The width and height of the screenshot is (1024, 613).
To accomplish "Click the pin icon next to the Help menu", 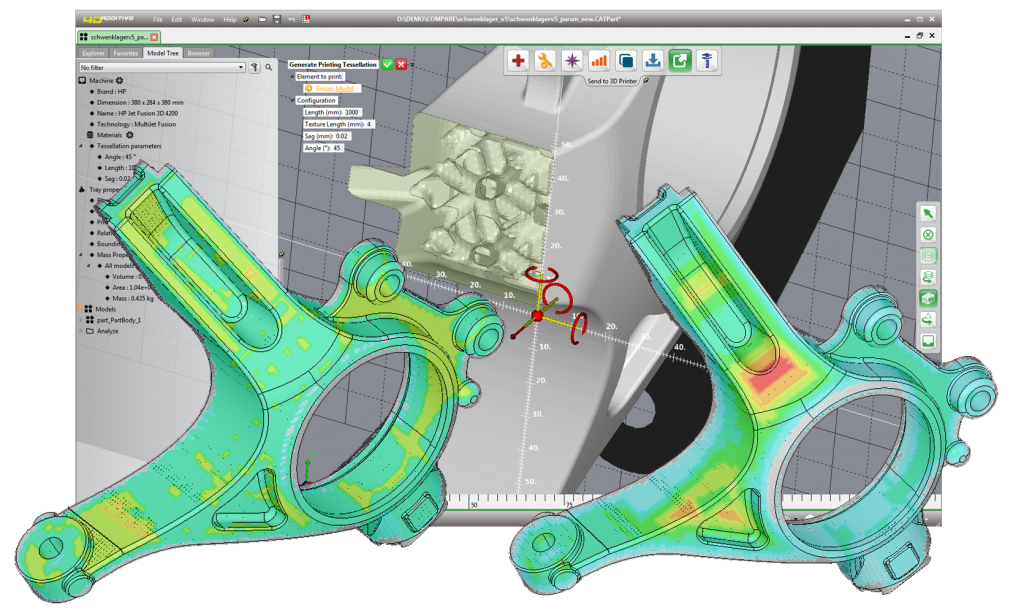I will pos(246,20).
